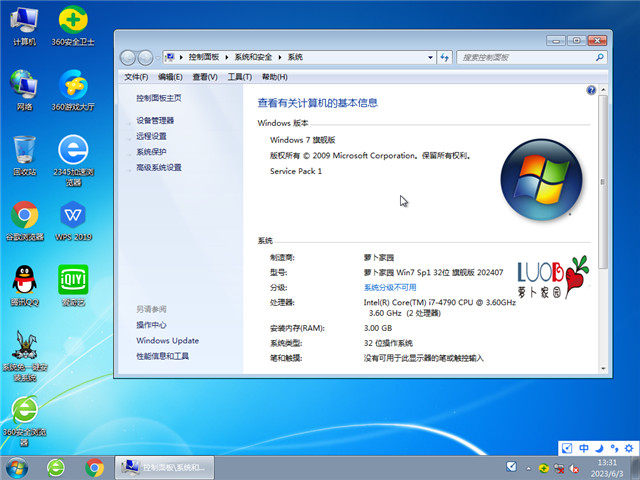Open 远程设置 link
The image size is (640, 480).
click(151, 136)
